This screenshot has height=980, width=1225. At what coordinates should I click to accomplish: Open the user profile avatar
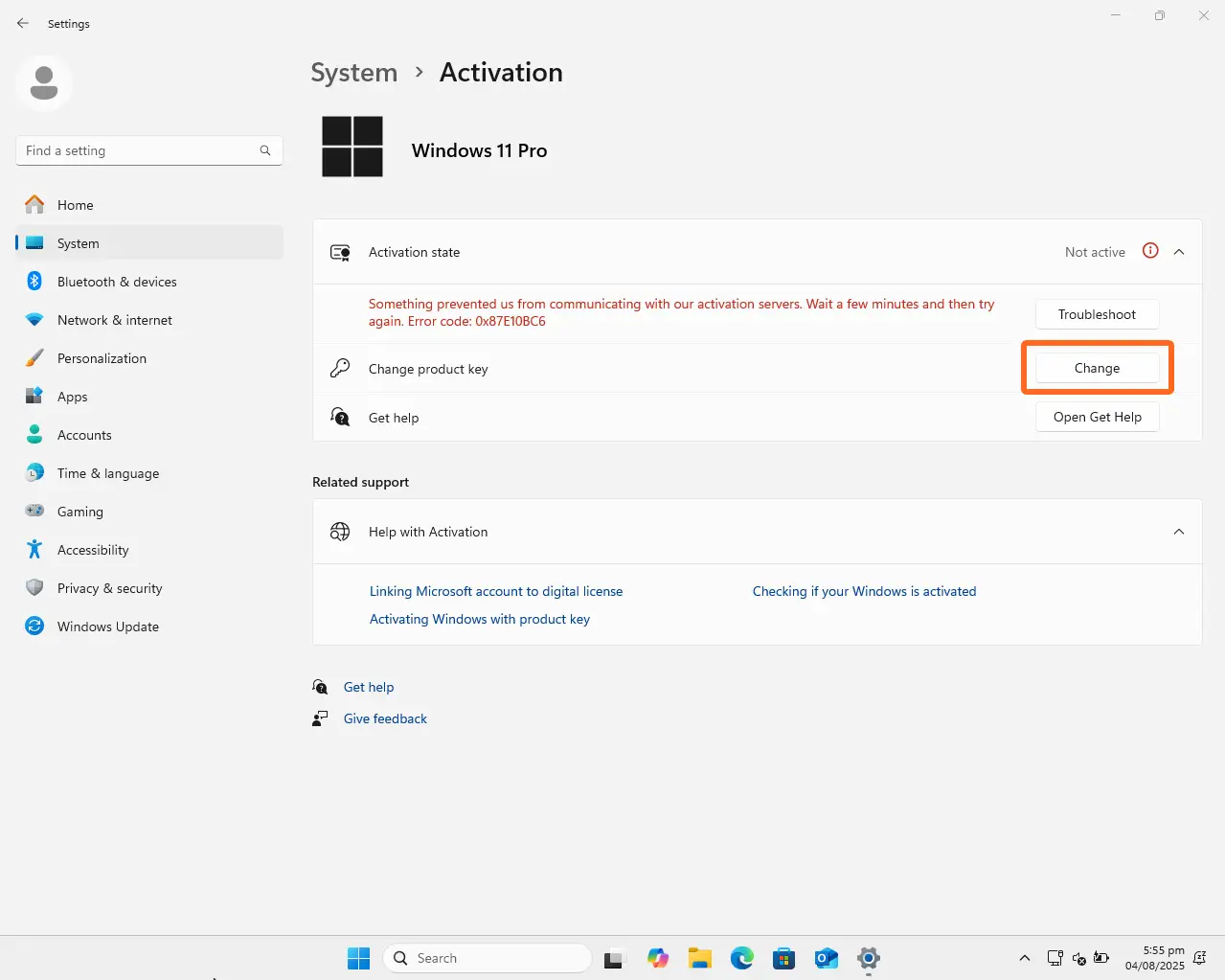coord(44,83)
